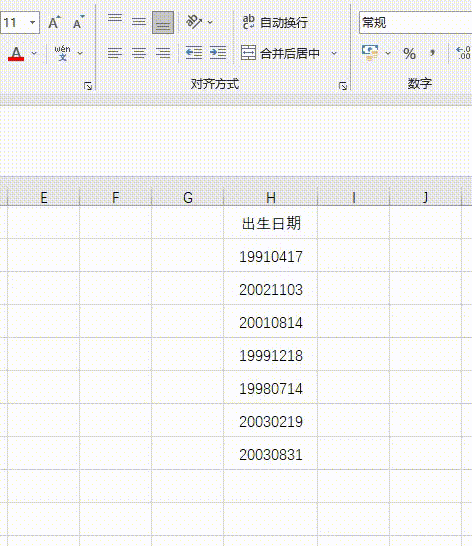Select the 出生日期 header cell
The image size is (472, 546).
[x=271, y=223]
